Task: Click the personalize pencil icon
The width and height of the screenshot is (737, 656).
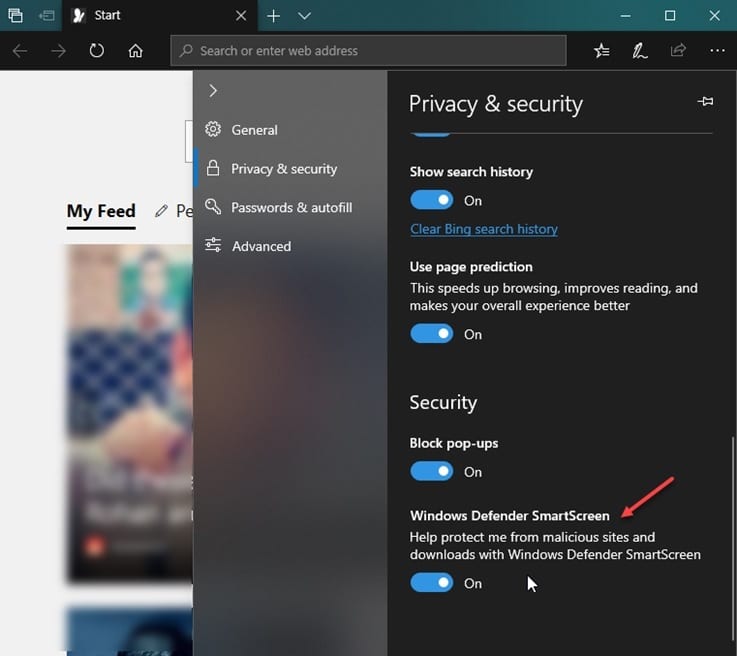Action: click(161, 211)
